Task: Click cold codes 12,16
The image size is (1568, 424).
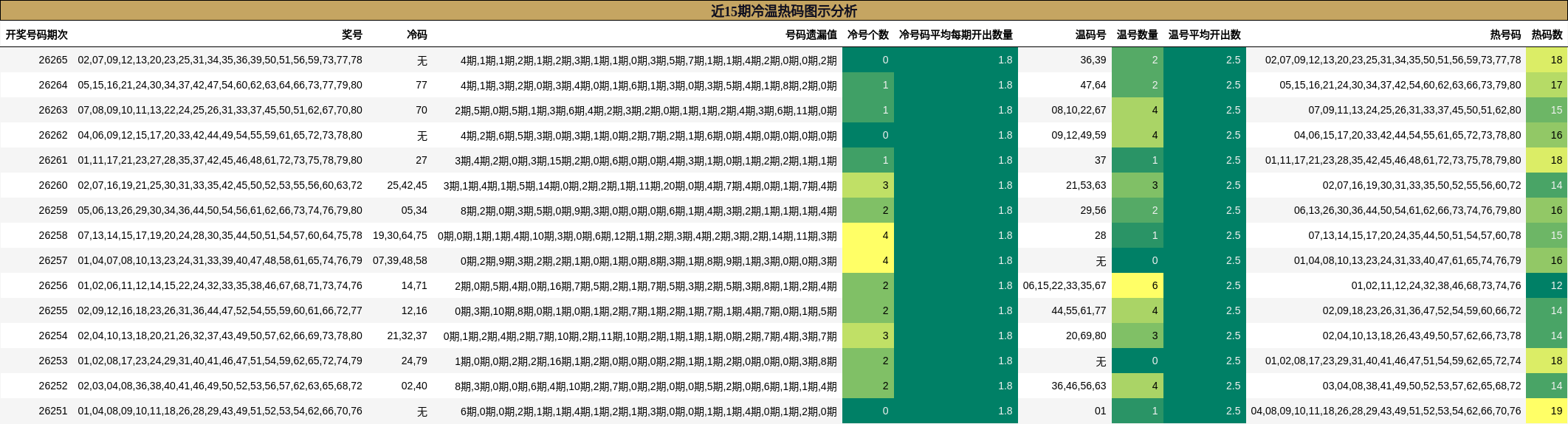Action: pyautogui.click(x=414, y=310)
